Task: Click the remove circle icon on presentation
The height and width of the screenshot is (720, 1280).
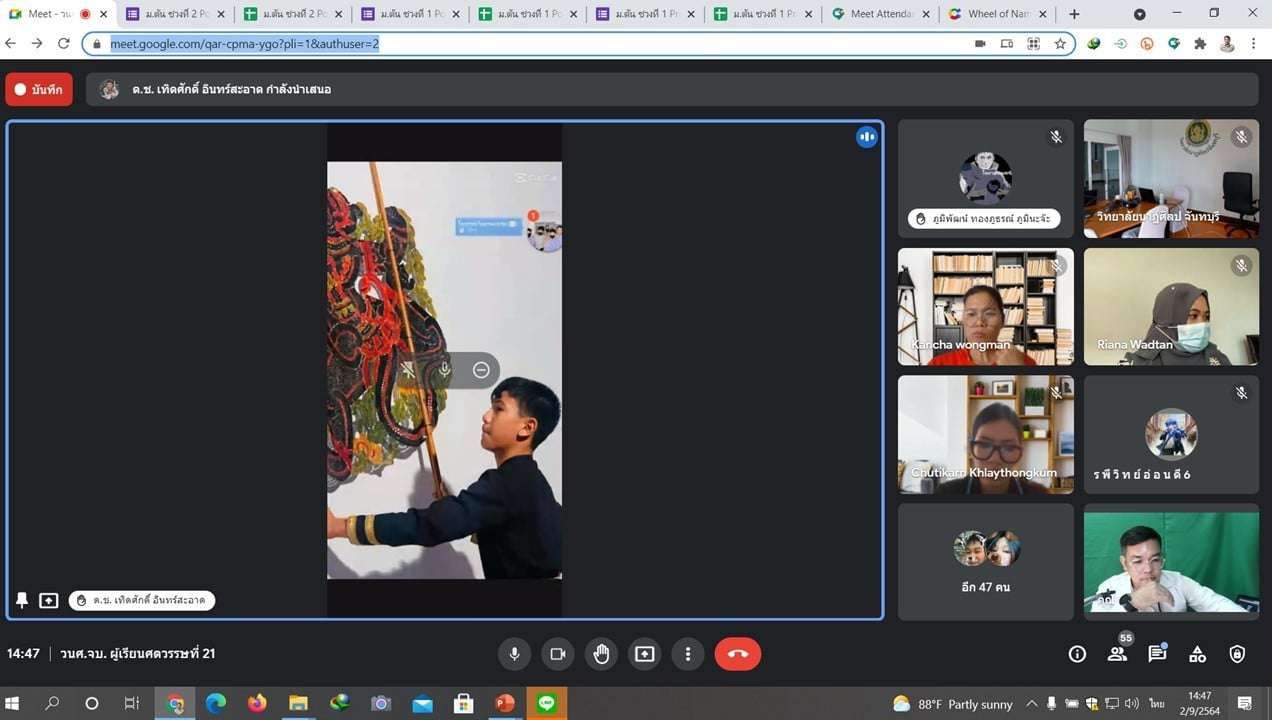Action: [x=481, y=370]
